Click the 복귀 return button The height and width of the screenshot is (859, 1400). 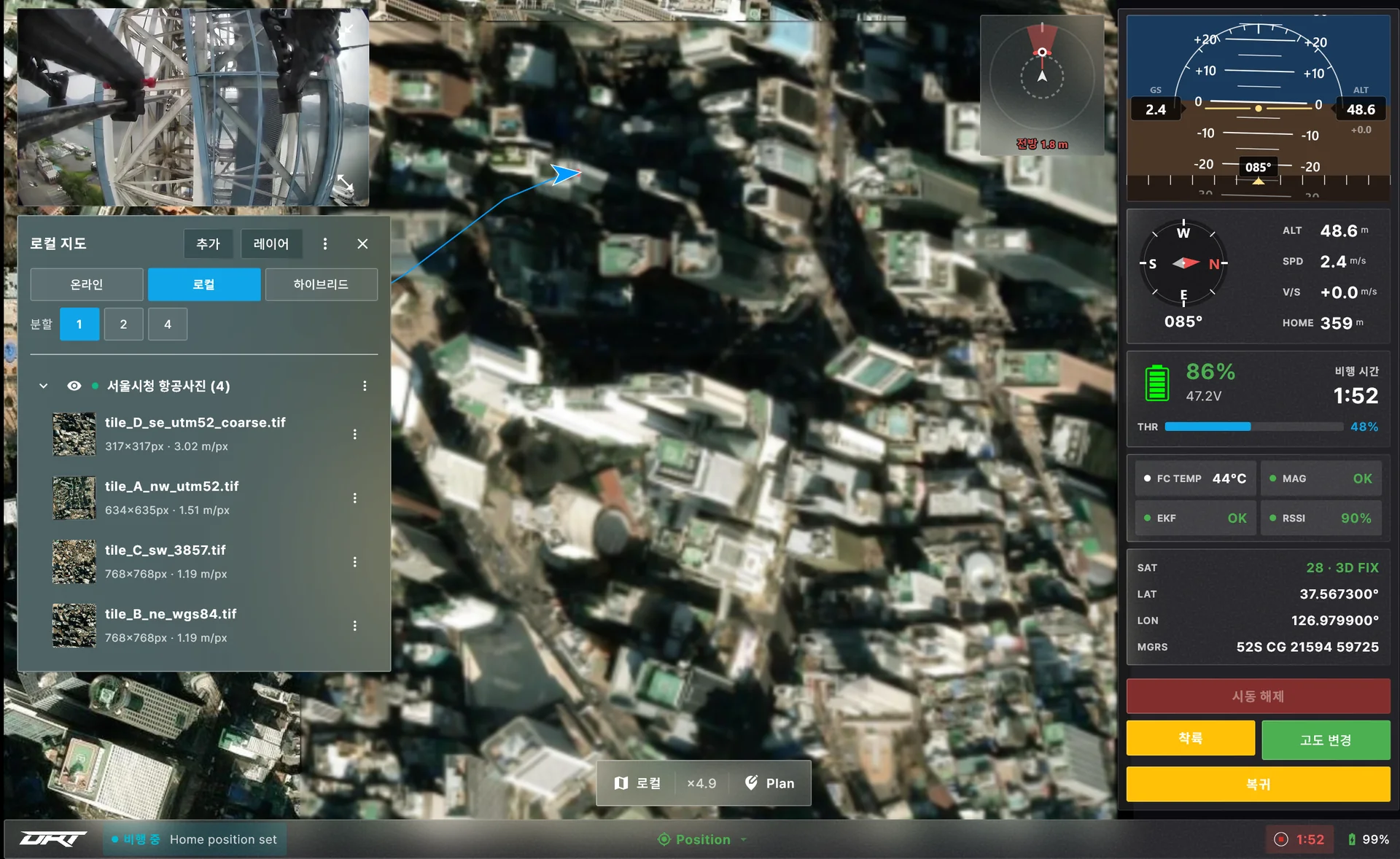pos(1258,784)
